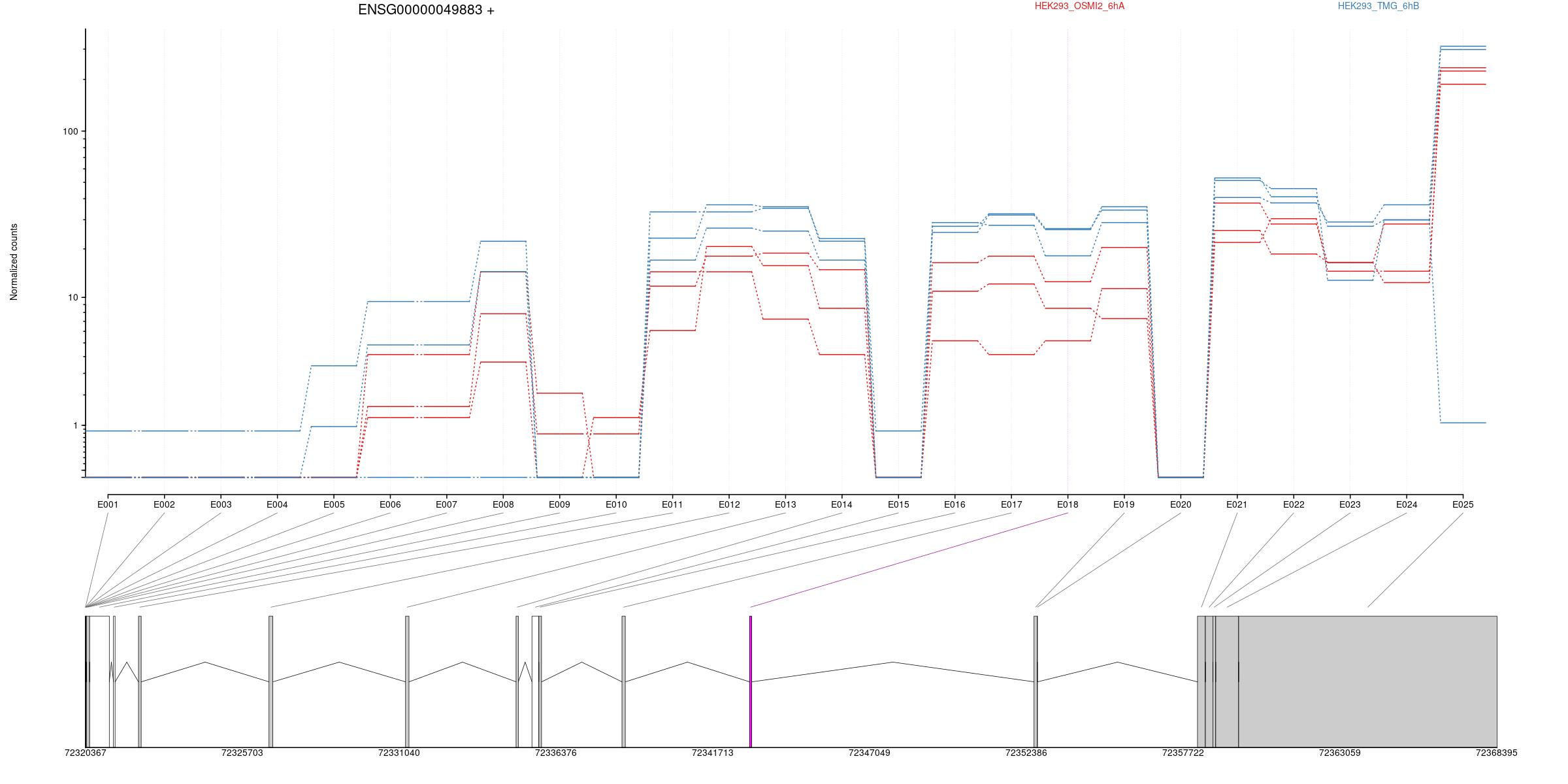Click genomic coordinate 72347049
The image size is (1568, 784).
coord(869,753)
